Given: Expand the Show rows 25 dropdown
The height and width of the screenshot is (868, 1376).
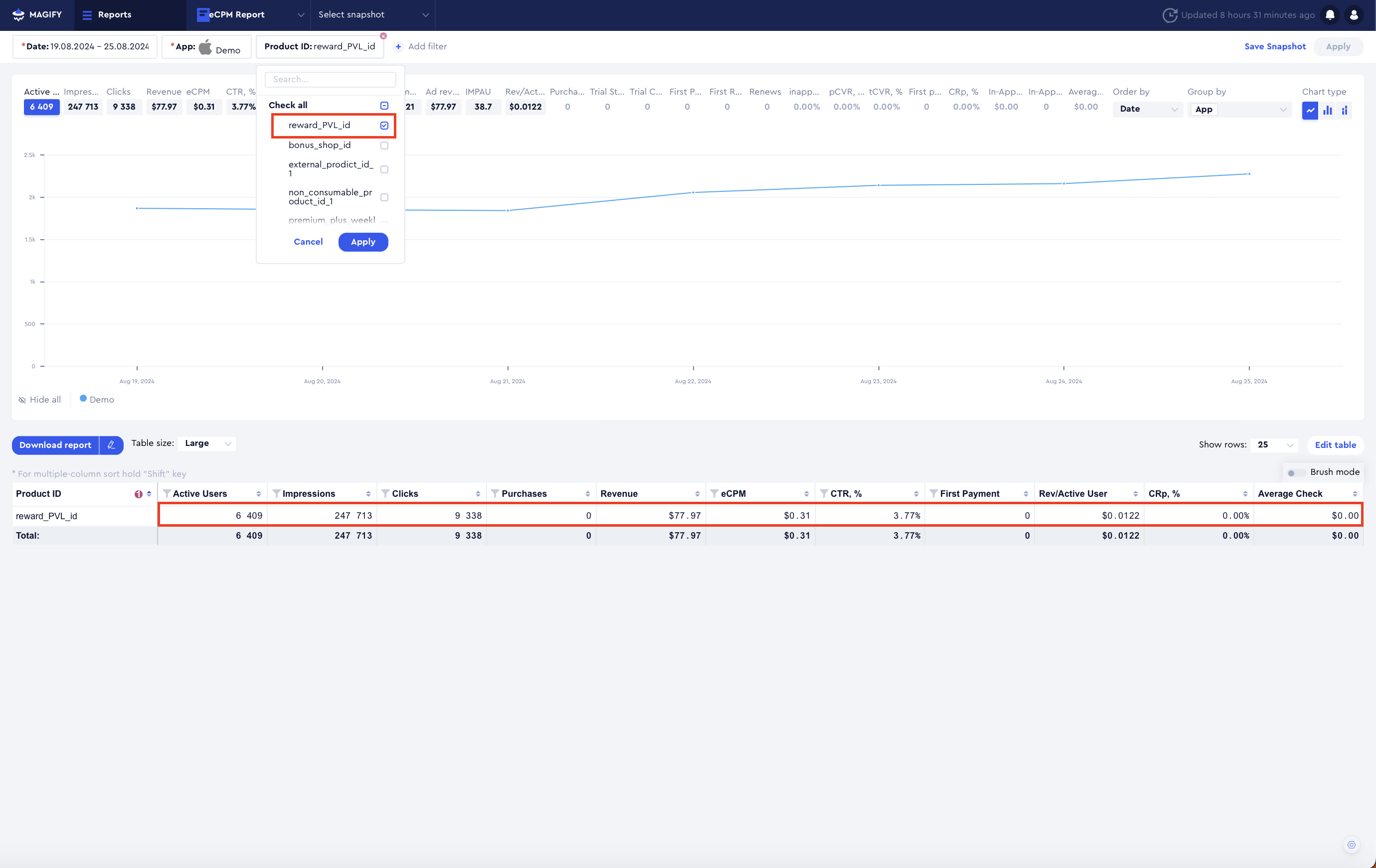Looking at the screenshot, I should [1274, 445].
